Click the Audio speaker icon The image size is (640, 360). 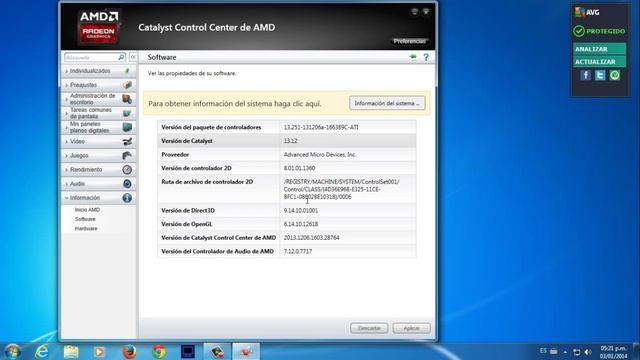pyautogui.click(x=127, y=184)
